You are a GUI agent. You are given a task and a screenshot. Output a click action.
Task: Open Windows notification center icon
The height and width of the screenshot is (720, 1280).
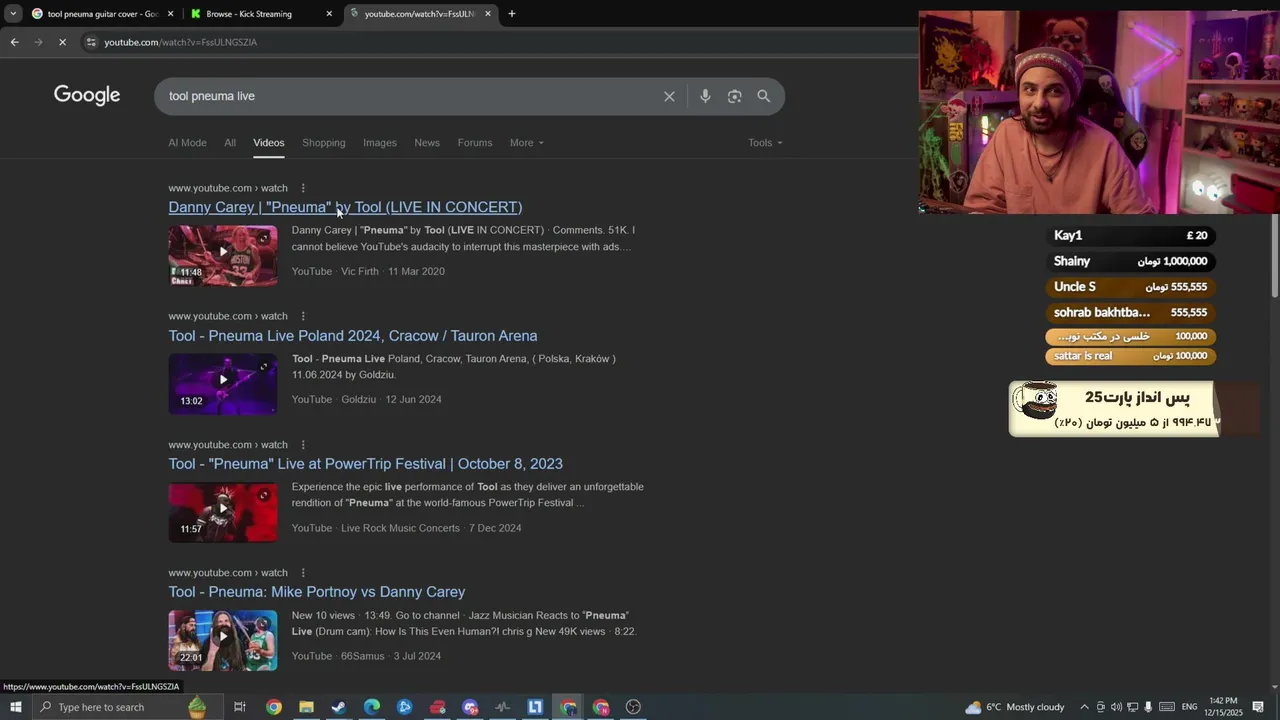(1258, 707)
